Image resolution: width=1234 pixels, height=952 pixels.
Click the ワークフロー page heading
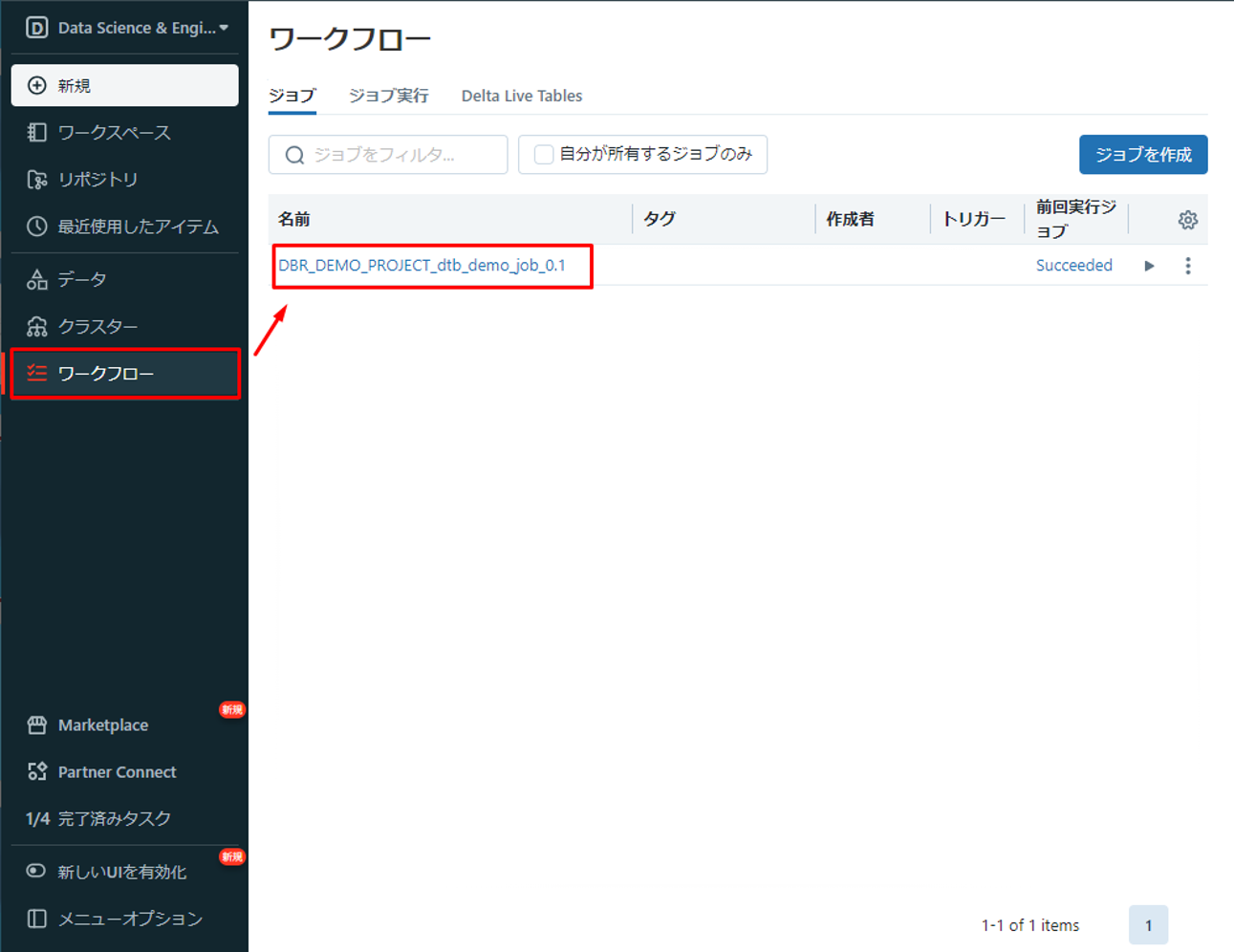tap(350, 39)
